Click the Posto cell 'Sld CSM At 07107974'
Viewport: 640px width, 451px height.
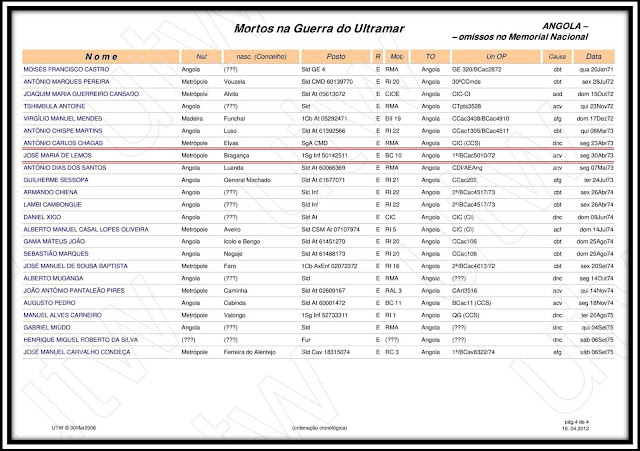pos(331,229)
